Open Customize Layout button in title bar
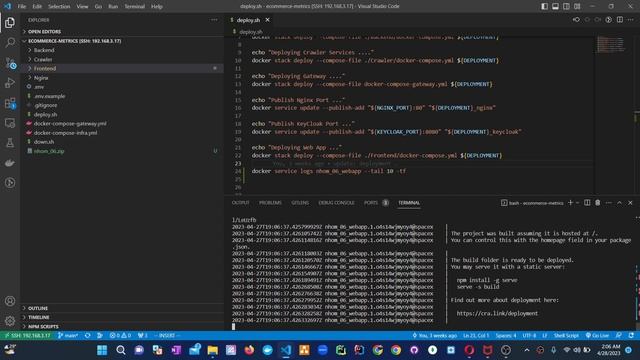640x360 pixels. click(x=577, y=7)
